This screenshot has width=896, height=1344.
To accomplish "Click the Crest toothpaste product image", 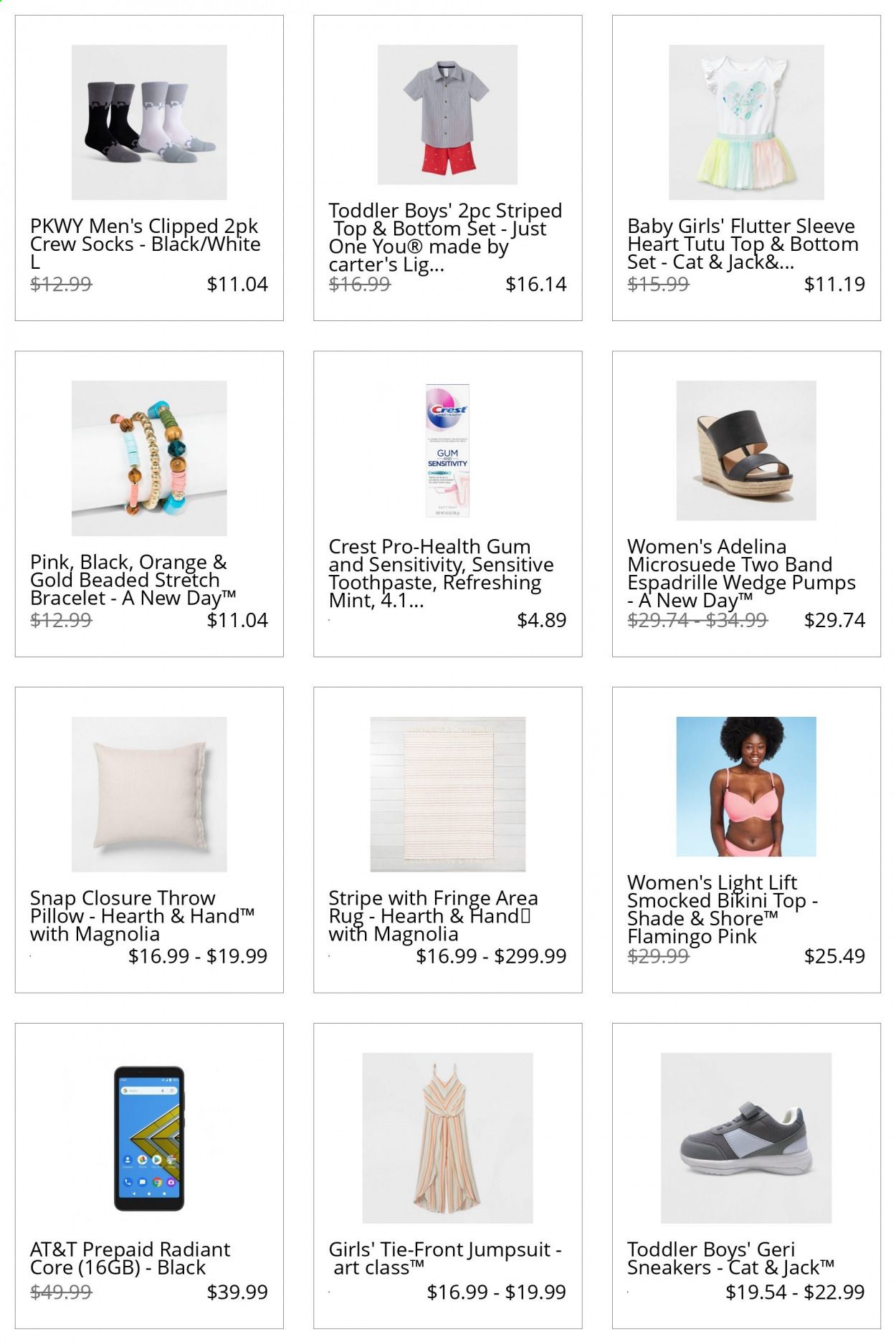I will click(x=447, y=451).
